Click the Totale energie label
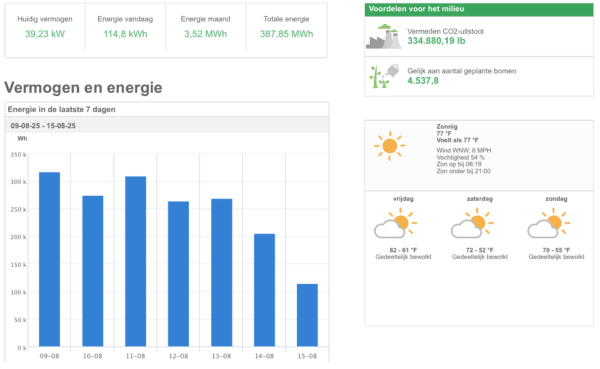 [x=286, y=19]
